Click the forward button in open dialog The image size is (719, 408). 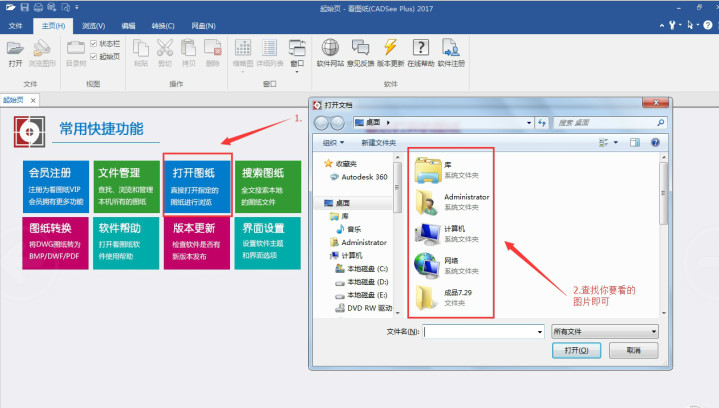pyautogui.click(x=337, y=123)
